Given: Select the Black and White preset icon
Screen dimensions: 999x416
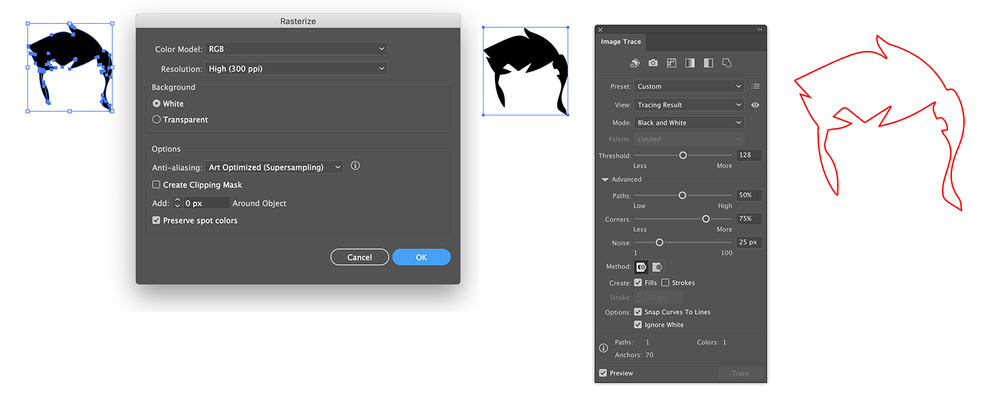Looking at the screenshot, I should [708, 63].
